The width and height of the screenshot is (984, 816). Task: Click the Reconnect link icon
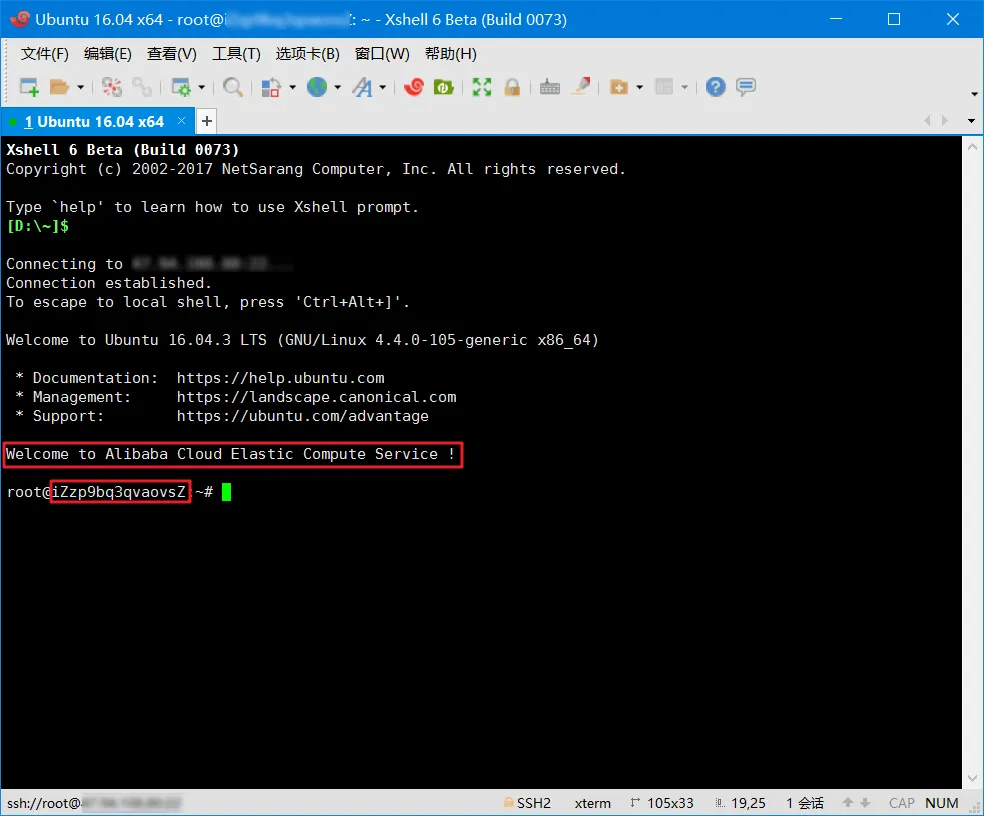point(142,87)
